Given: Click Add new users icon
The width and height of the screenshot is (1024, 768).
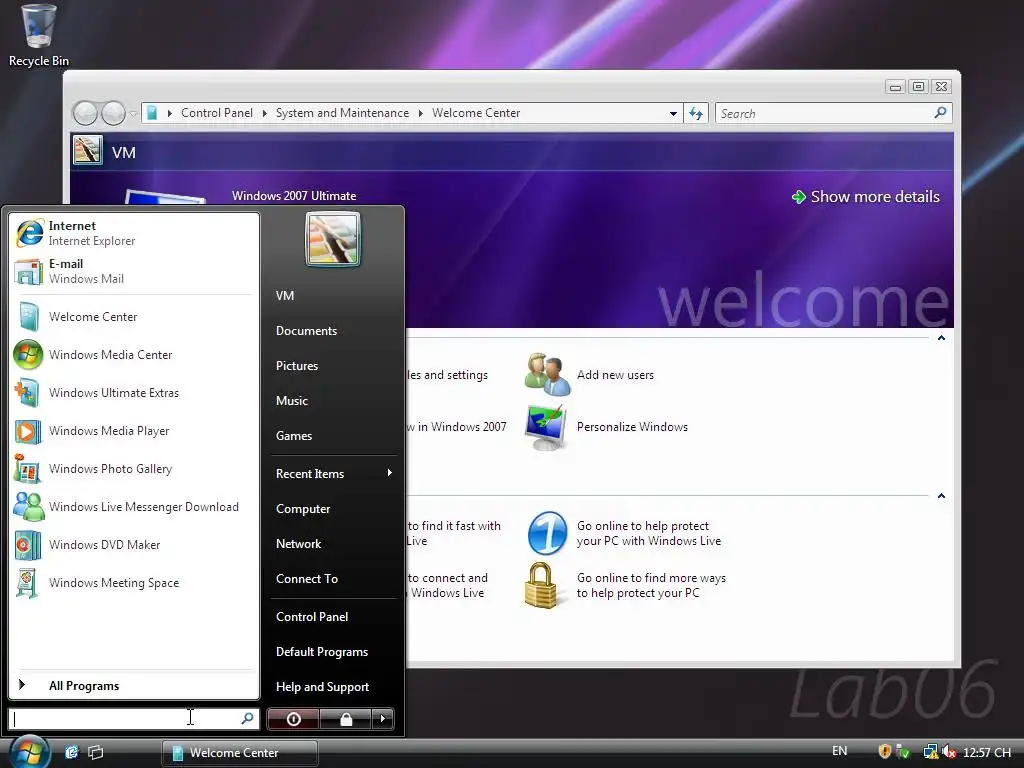Looking at the screenshot, I should click(x=548, y=375).
